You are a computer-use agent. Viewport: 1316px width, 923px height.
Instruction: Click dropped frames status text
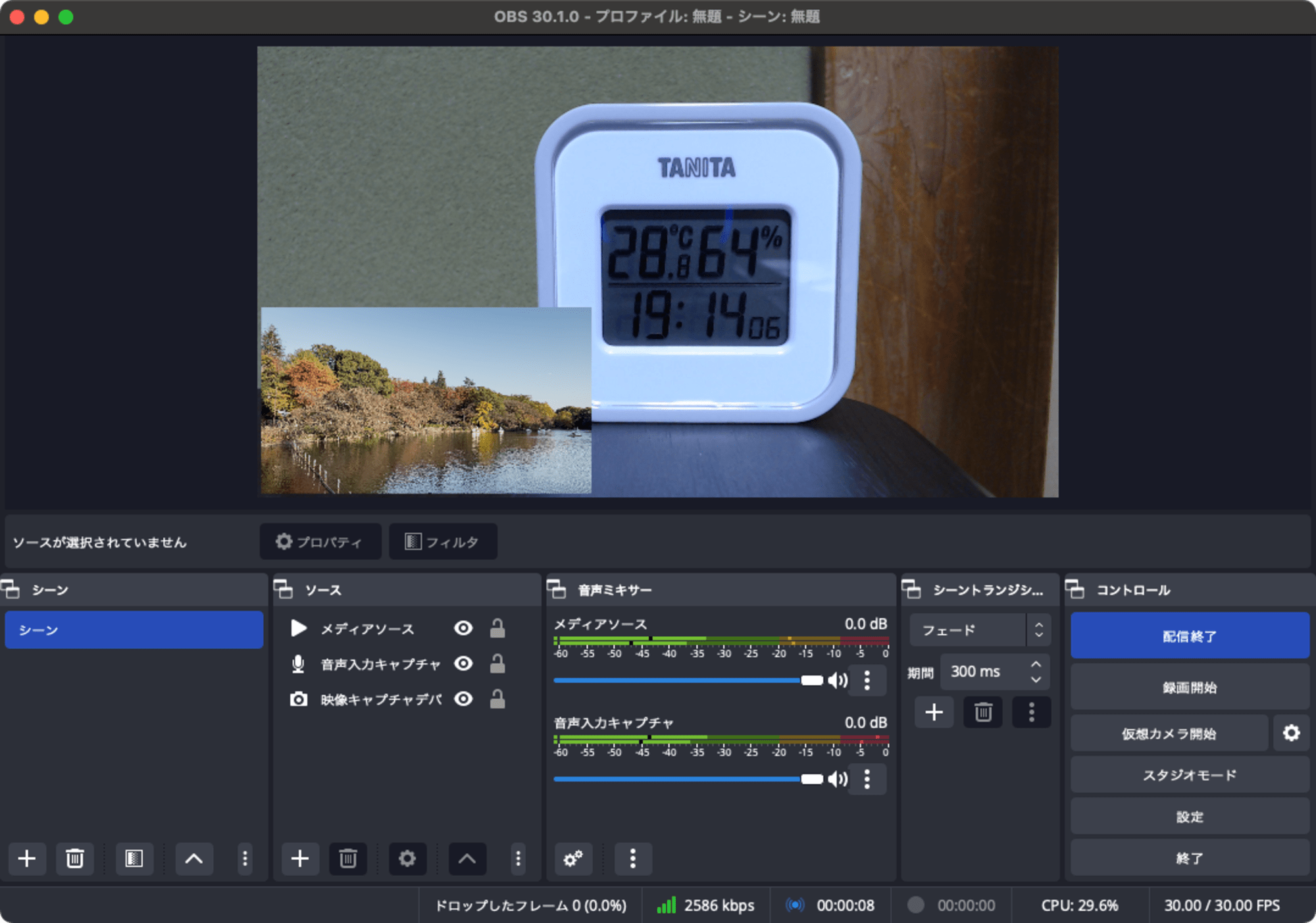[x=531, y=906]
